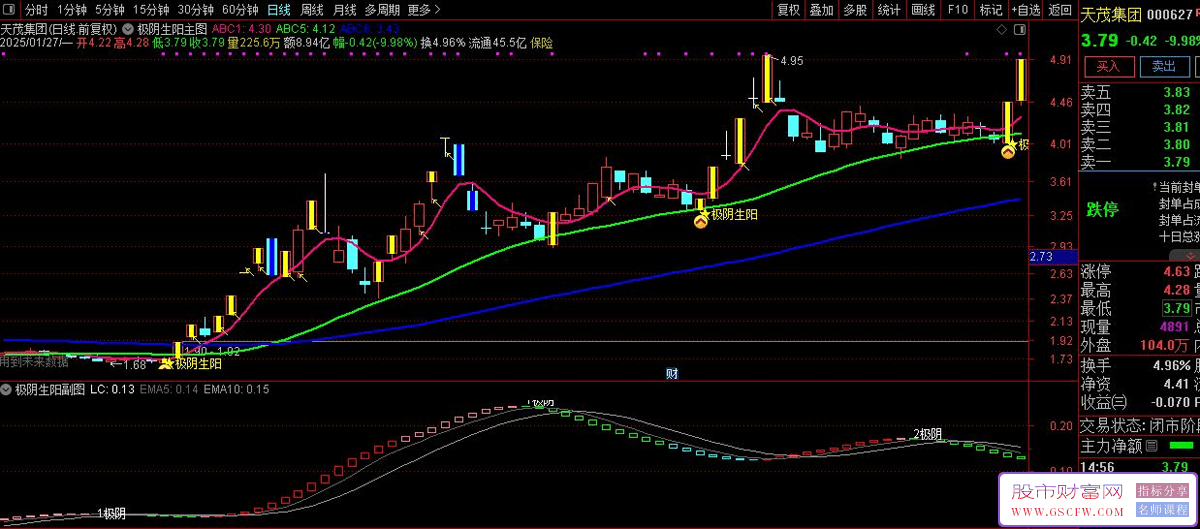Click the 指标分享 banner link
Screen dimensions: 1200x529
(1162, 491)
